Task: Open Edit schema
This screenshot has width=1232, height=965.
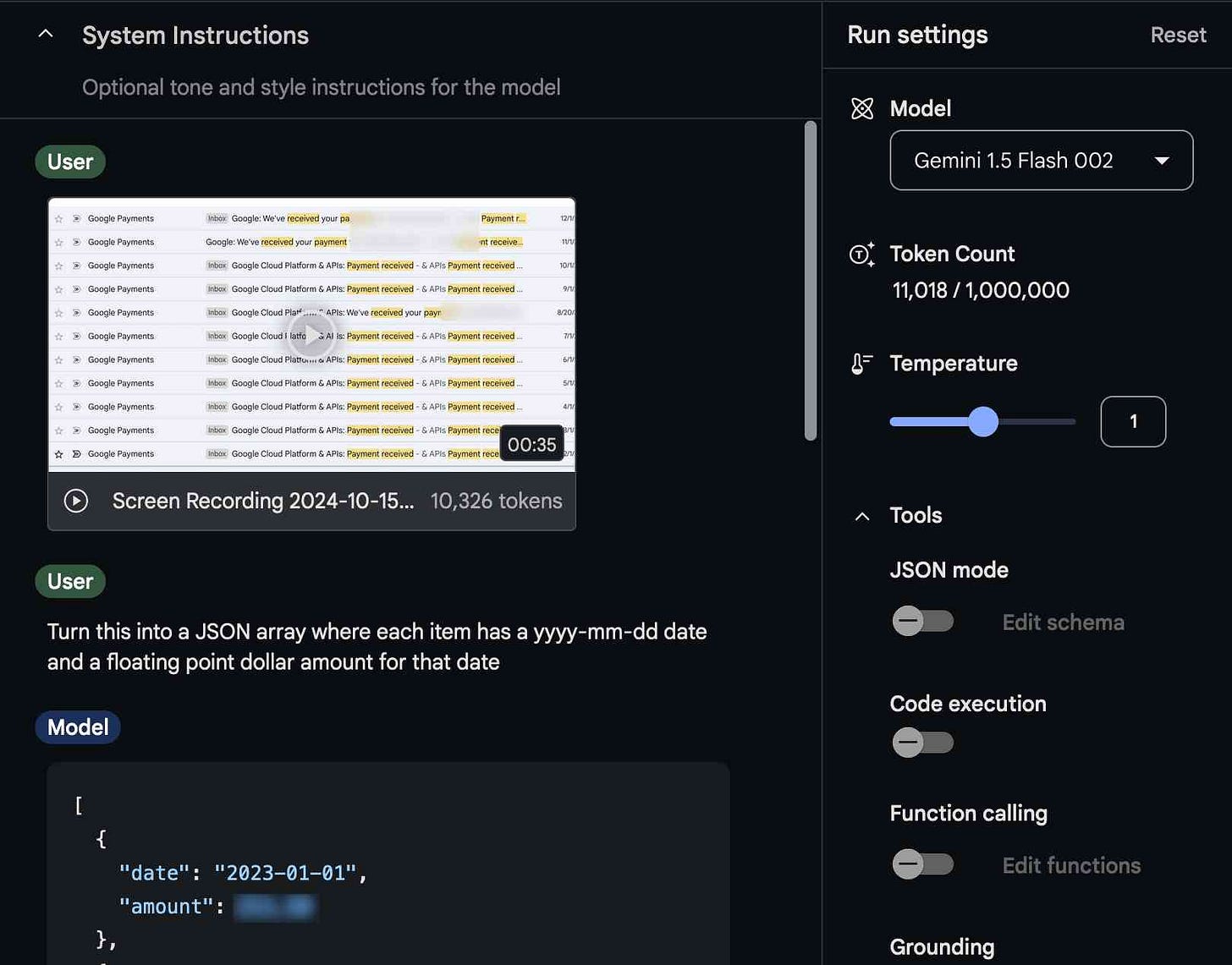Action: pyautogui.click(x=1063, y=622)
